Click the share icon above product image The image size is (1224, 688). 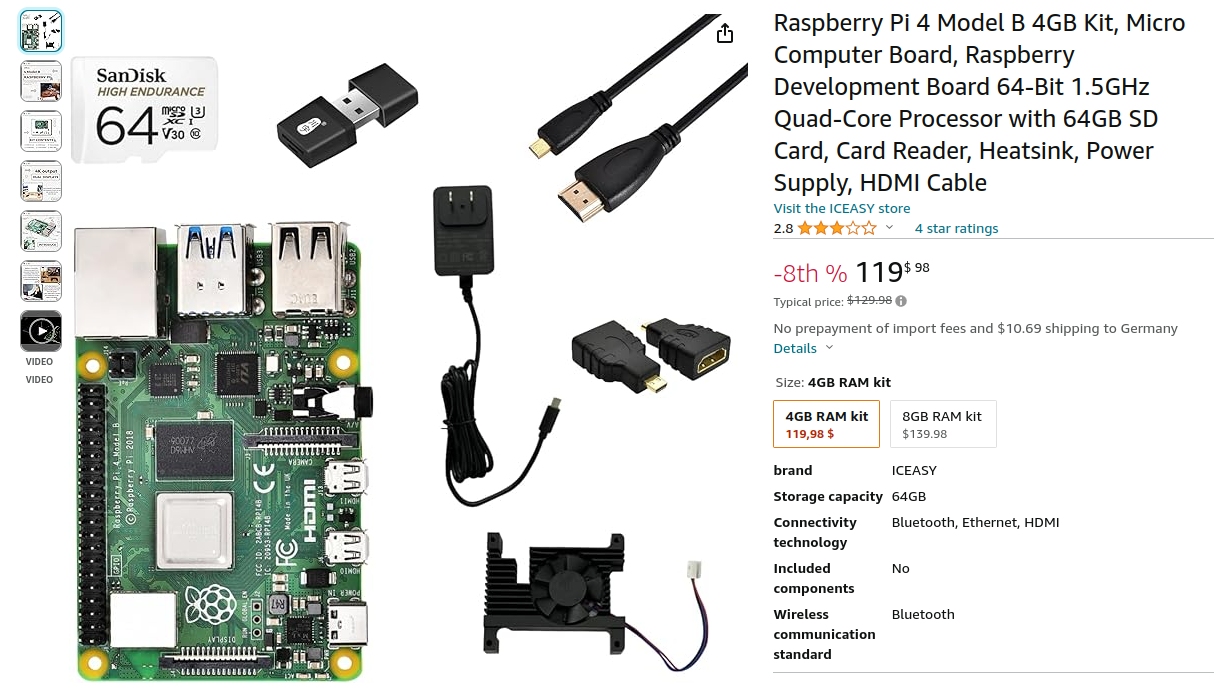click(x=725, y=34)
